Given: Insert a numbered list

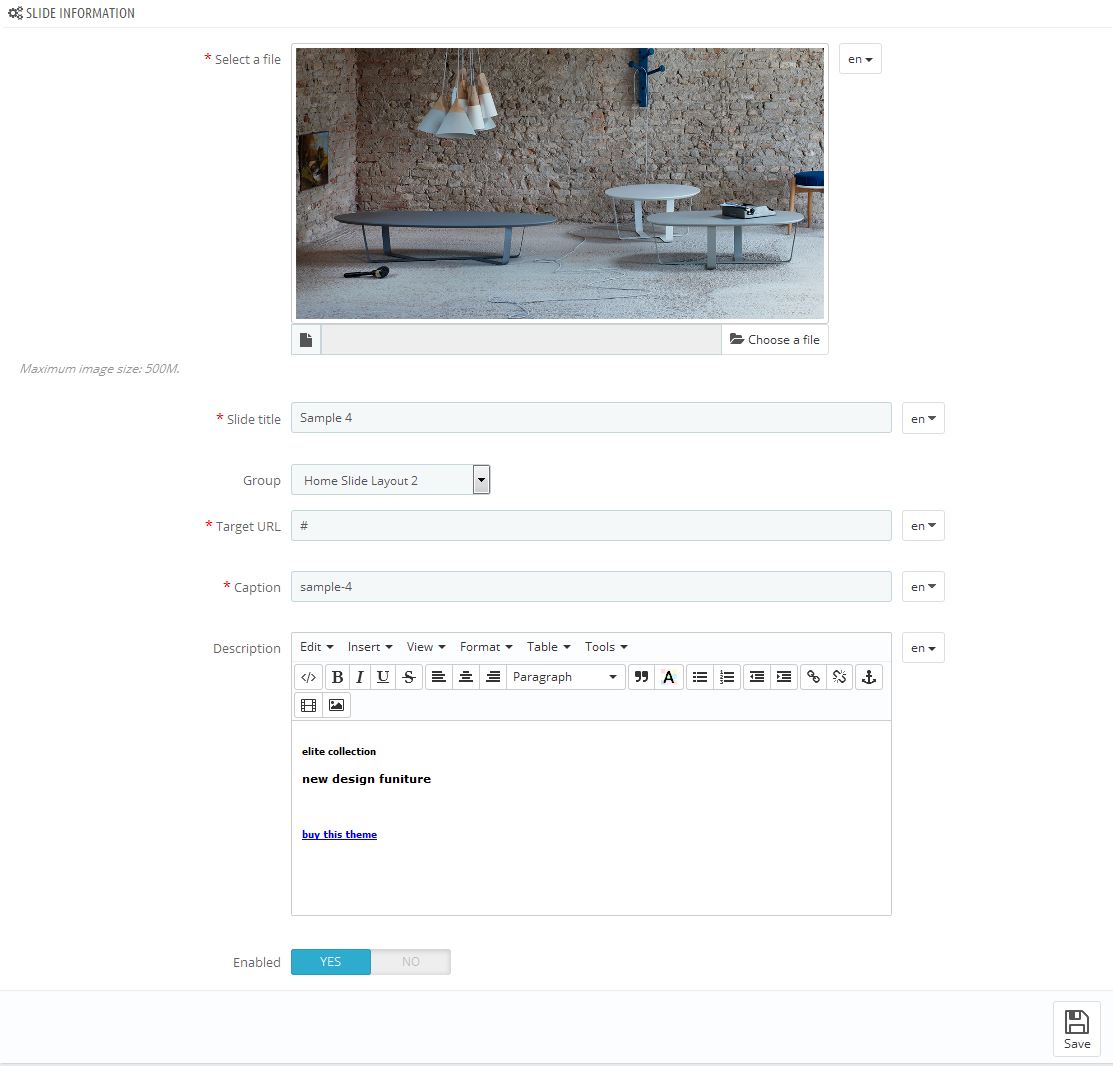Looking at the screenshot, I should [727, 677].
